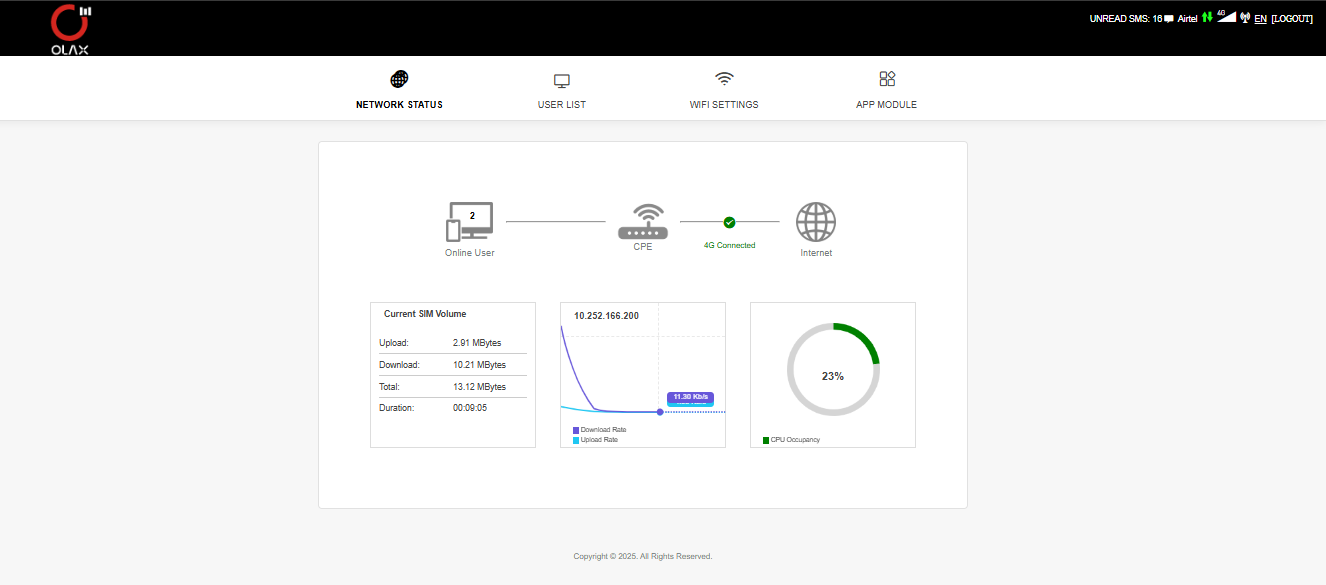Click the LOGOUT link
The image size is (1326, 585).
coord(1291,19)
